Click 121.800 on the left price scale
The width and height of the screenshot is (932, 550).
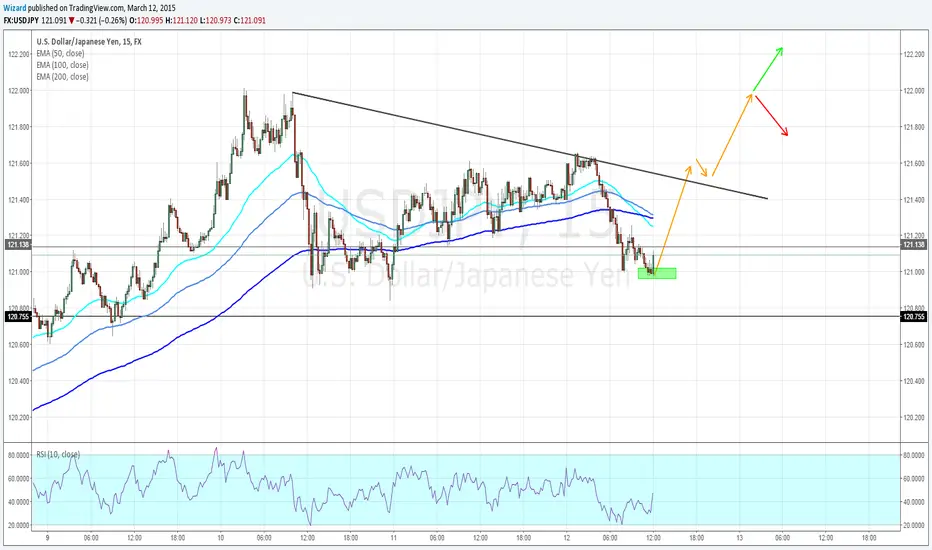[19, 127]
